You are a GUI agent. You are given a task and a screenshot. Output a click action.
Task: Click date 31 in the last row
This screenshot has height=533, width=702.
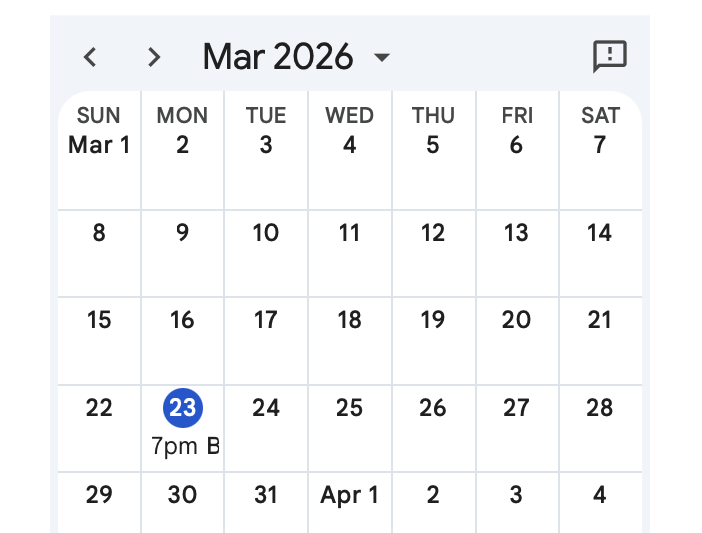(x=265, y=495)
